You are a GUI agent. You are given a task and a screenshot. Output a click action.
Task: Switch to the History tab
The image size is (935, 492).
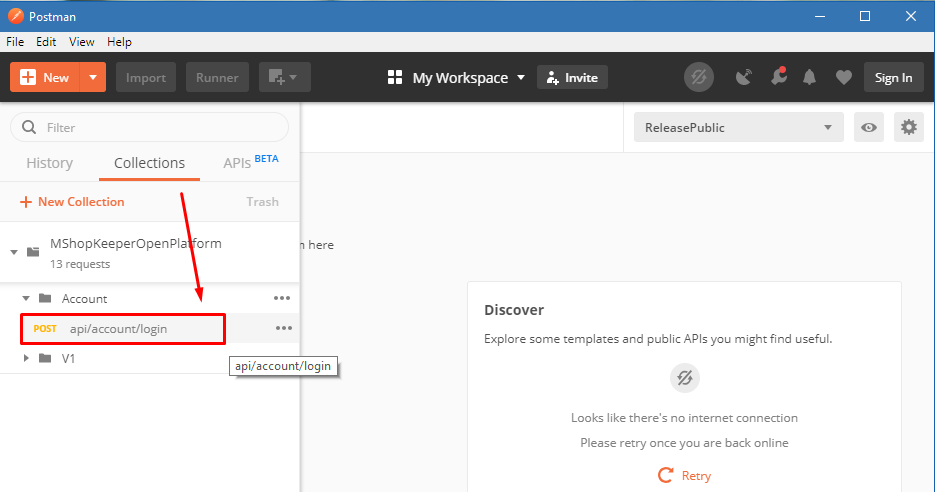click(49, 163)
